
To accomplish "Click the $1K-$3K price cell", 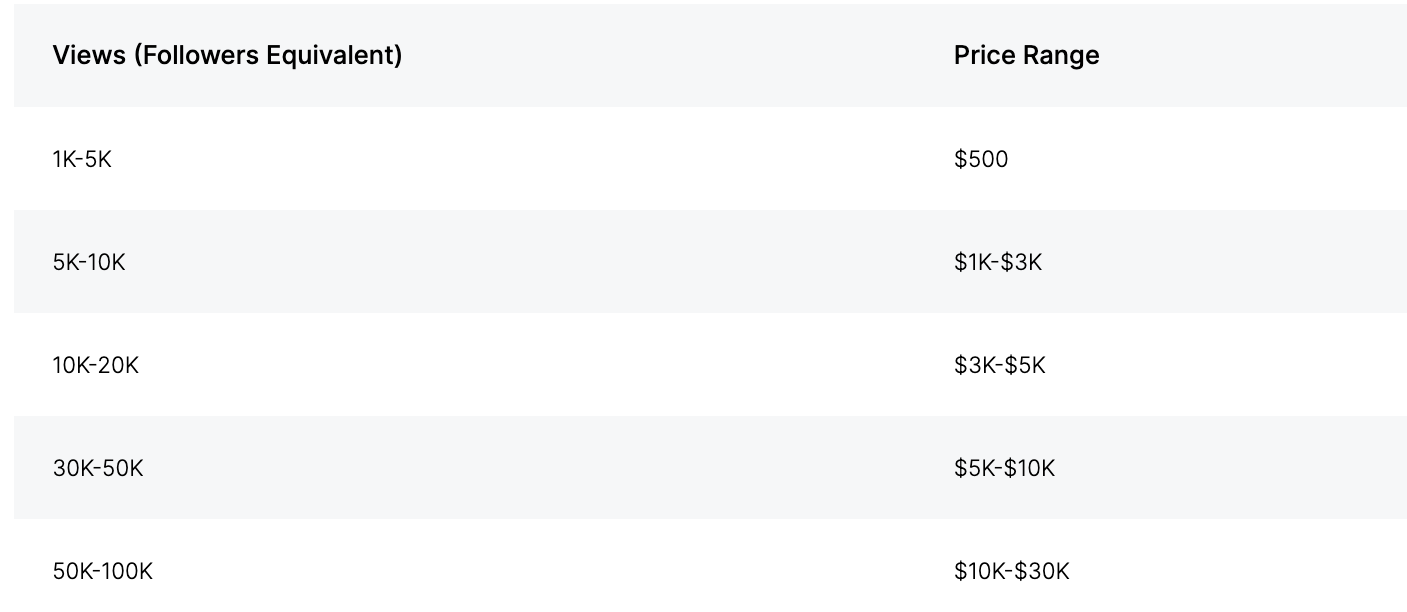I will [x=998, y=262].
